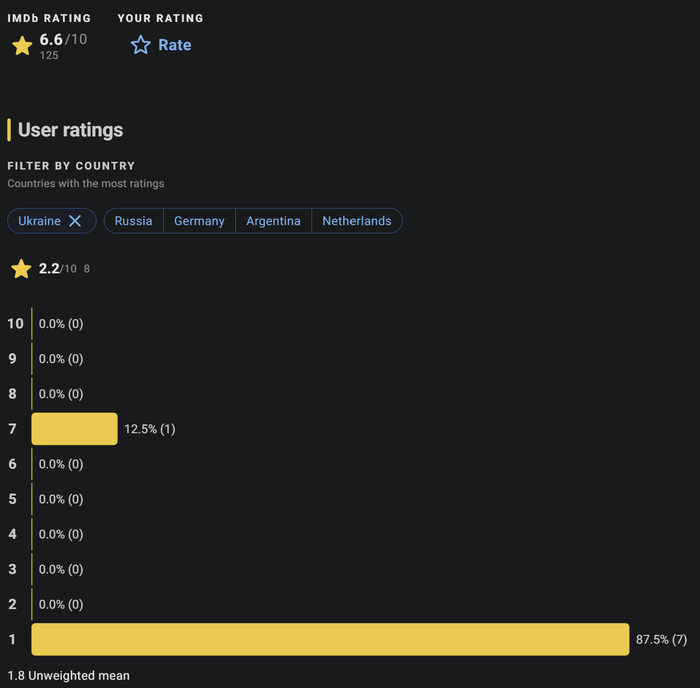
Task: Click the rating number 1 row label
Action: click(12, 639)
